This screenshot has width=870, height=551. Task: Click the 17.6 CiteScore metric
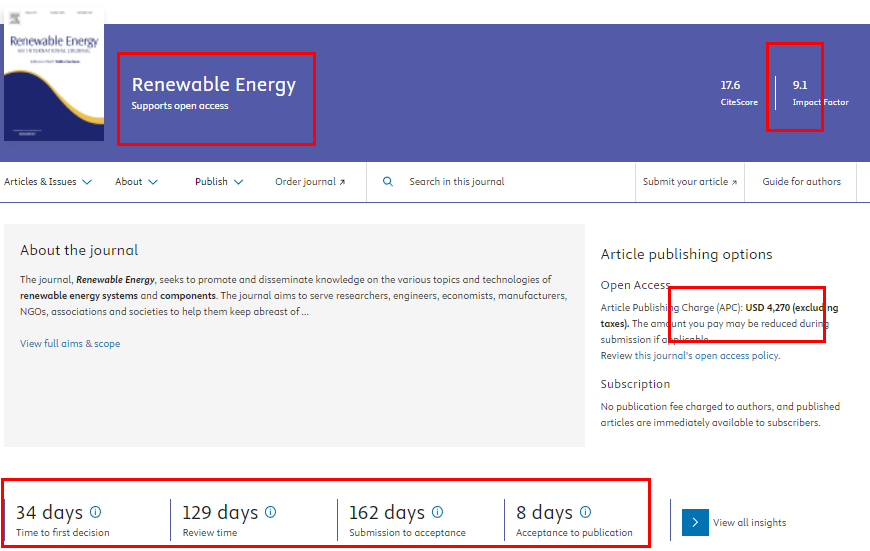click(x=739, y=93)
